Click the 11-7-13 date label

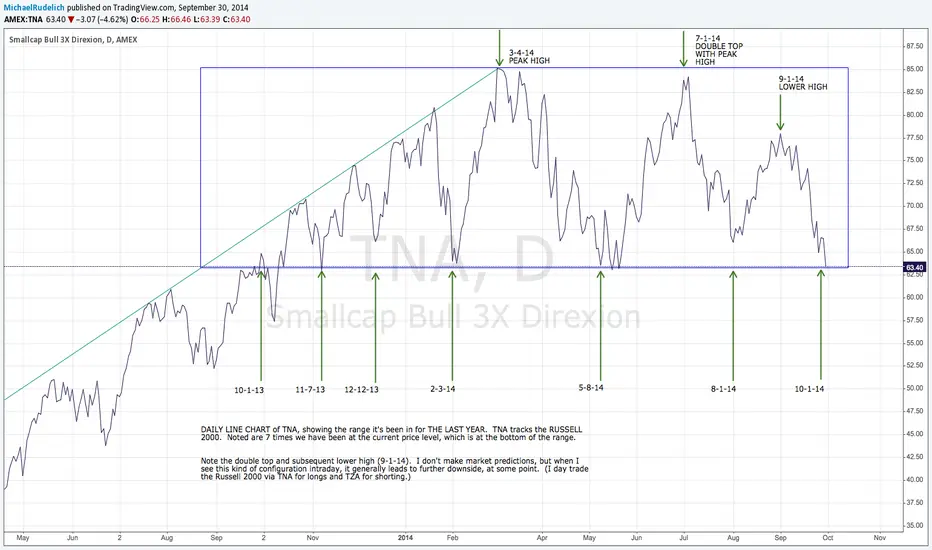[310, 389]
